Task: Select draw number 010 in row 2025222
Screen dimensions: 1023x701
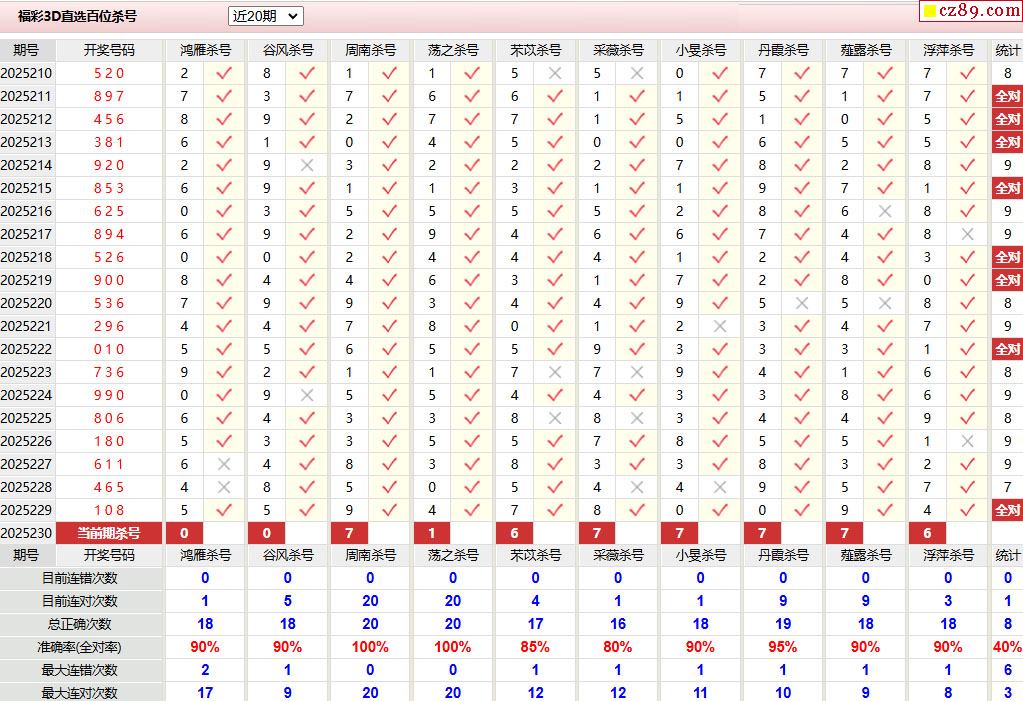Action: point(109,349)
